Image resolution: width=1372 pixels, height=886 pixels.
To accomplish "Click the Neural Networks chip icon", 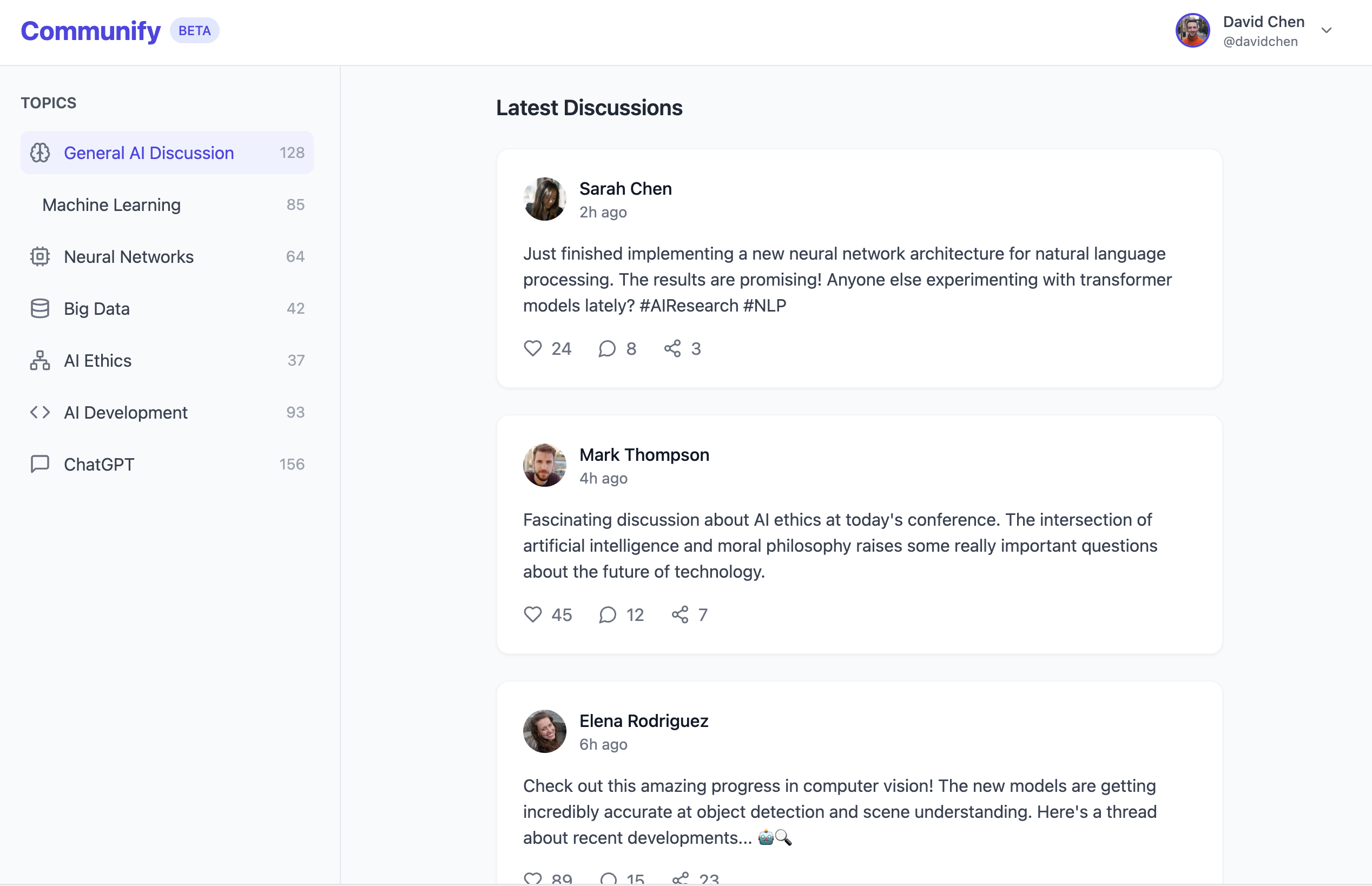I will click(39, 256).
